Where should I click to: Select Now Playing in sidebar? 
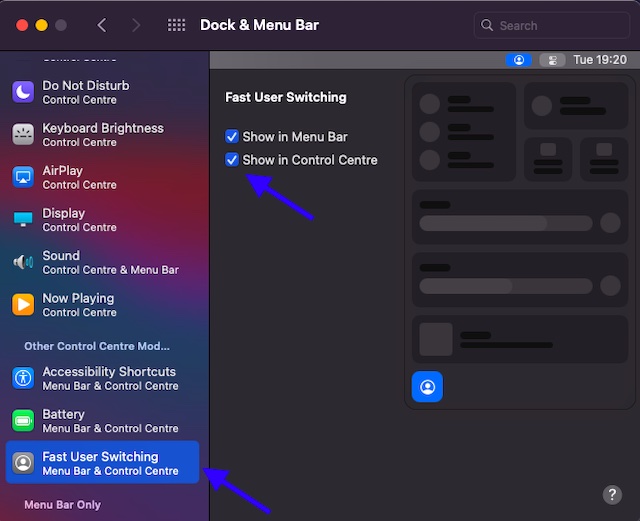[102, 304]
